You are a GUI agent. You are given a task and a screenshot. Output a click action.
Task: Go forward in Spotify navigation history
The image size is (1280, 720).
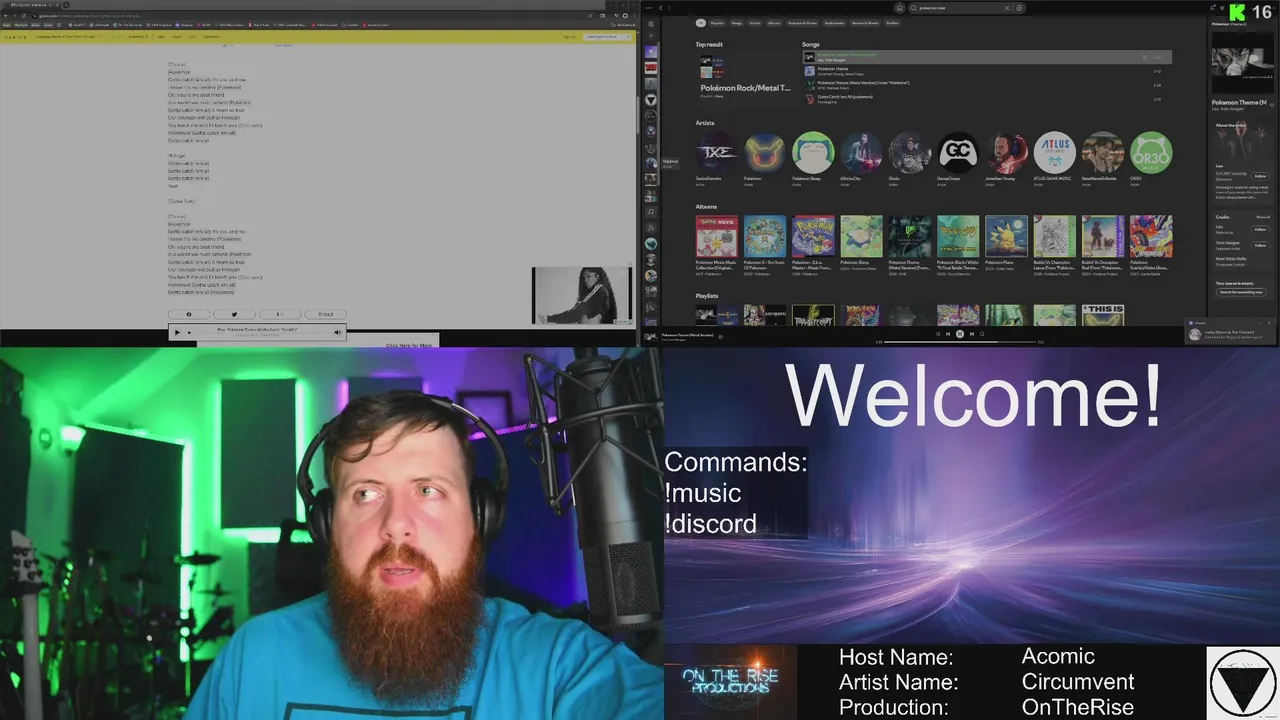(x=669, y=8)
